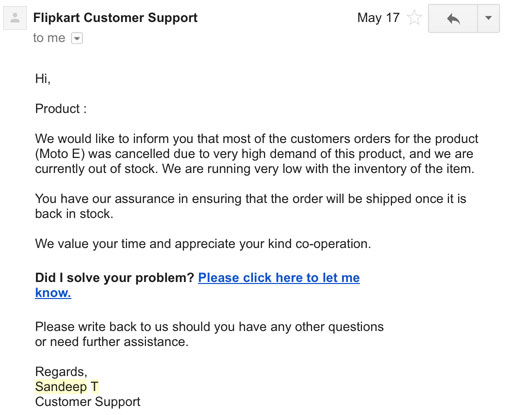Click the "to me" recipient text
Screen dimensions: 505x415
click(x=49, y=38)
